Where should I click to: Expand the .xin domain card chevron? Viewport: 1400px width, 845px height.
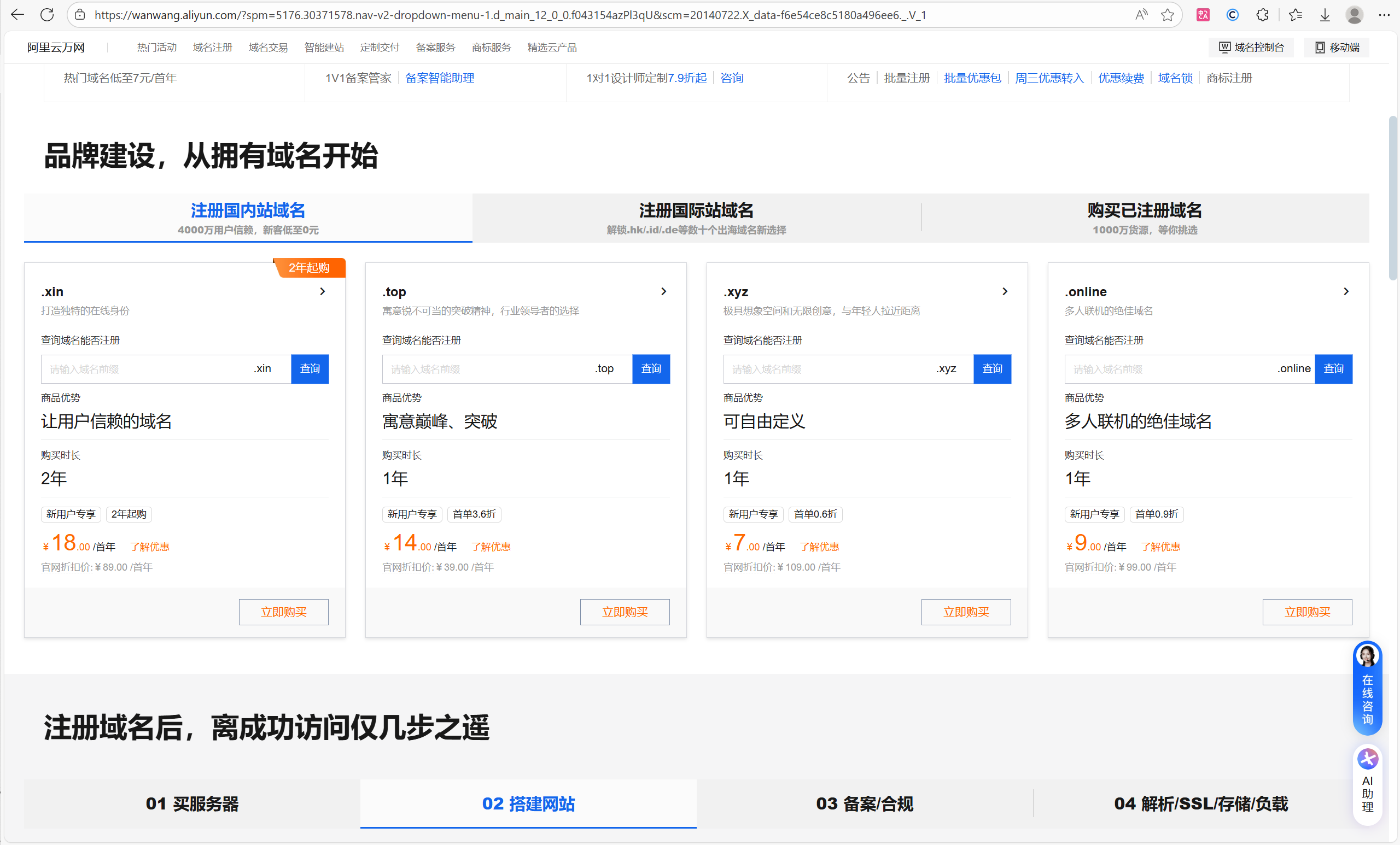(x=322, y=291)
